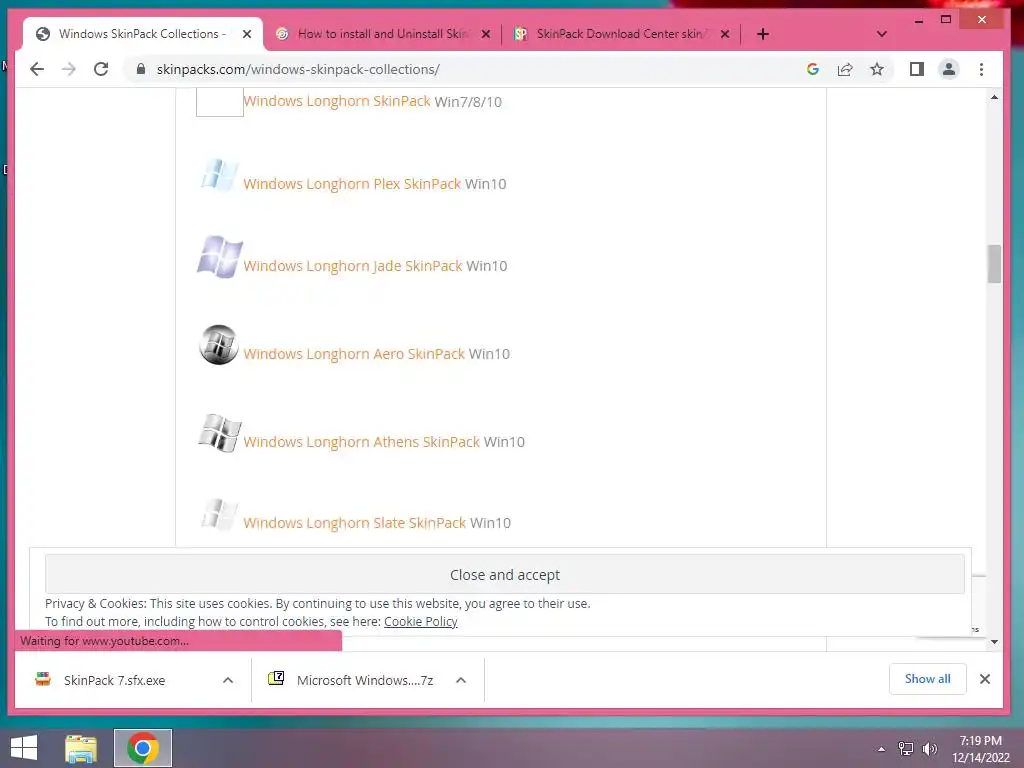Open the Windows Longhorn Slate SkinPack link
The image size is (1024, 768).
pos(355,523)
